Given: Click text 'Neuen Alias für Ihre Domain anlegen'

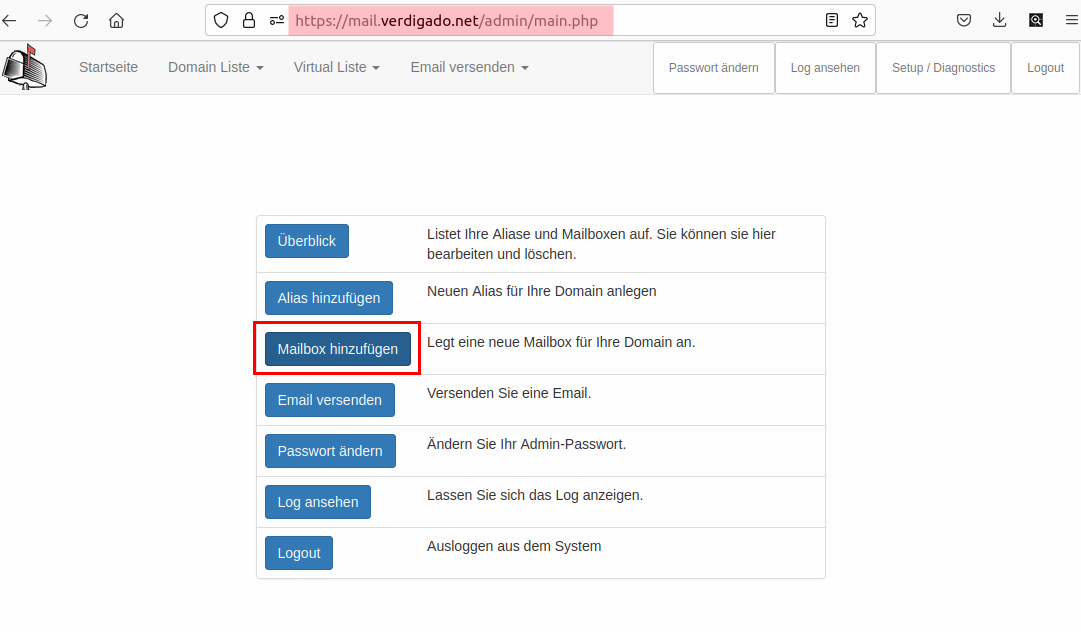Looking at the screenshot, I should [x=541, y=292].
